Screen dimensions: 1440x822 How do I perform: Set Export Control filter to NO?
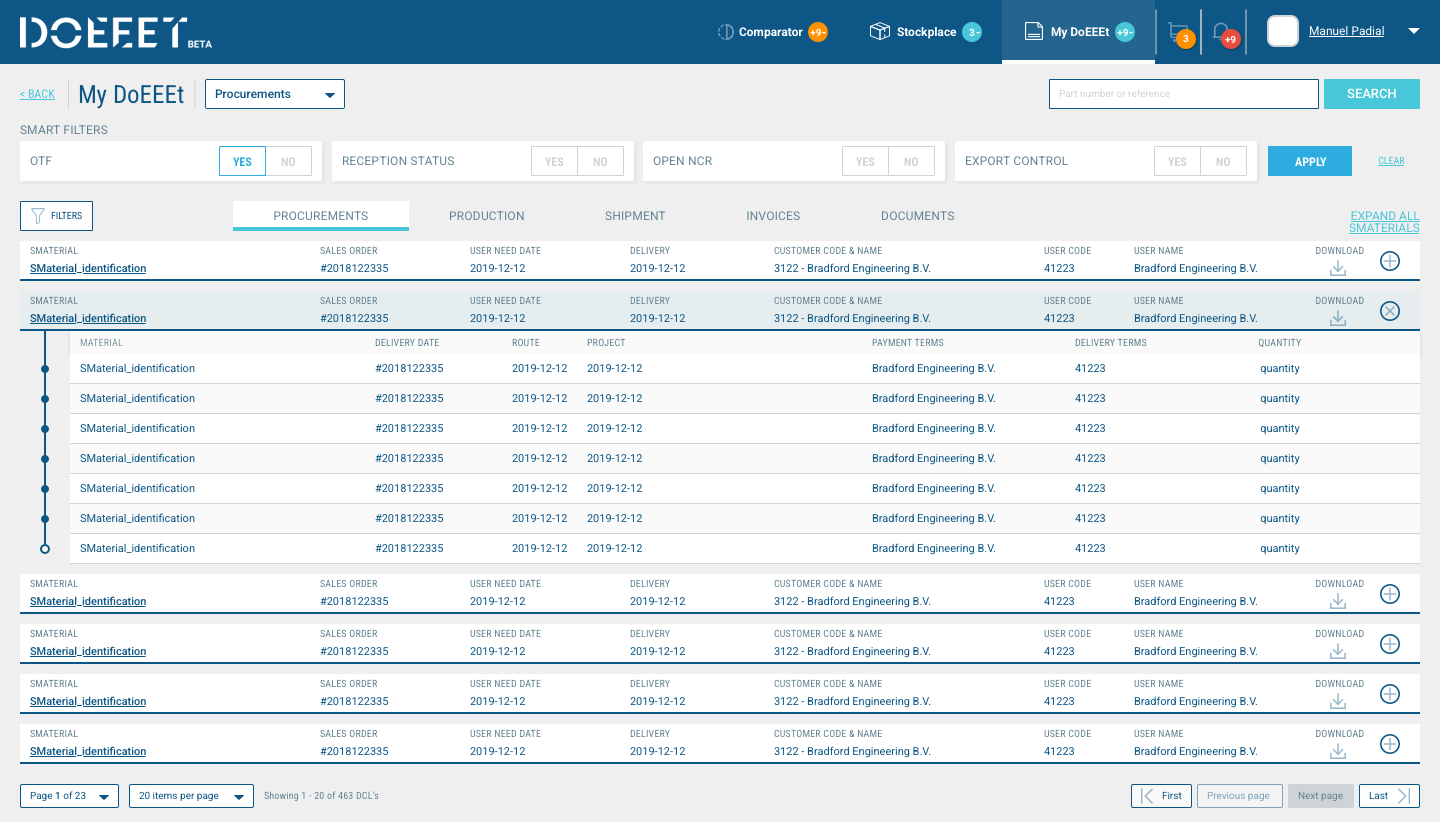click(1223, 161)
